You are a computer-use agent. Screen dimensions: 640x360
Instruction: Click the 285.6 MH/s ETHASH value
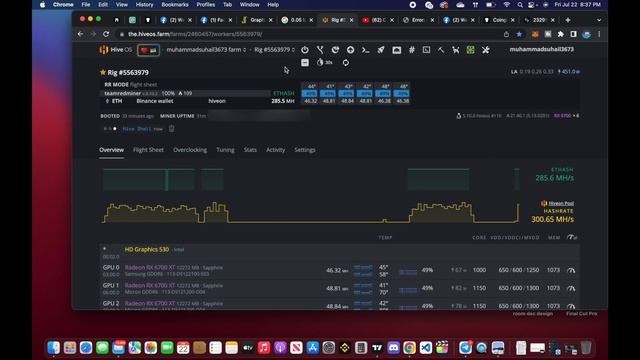[554, 178]
